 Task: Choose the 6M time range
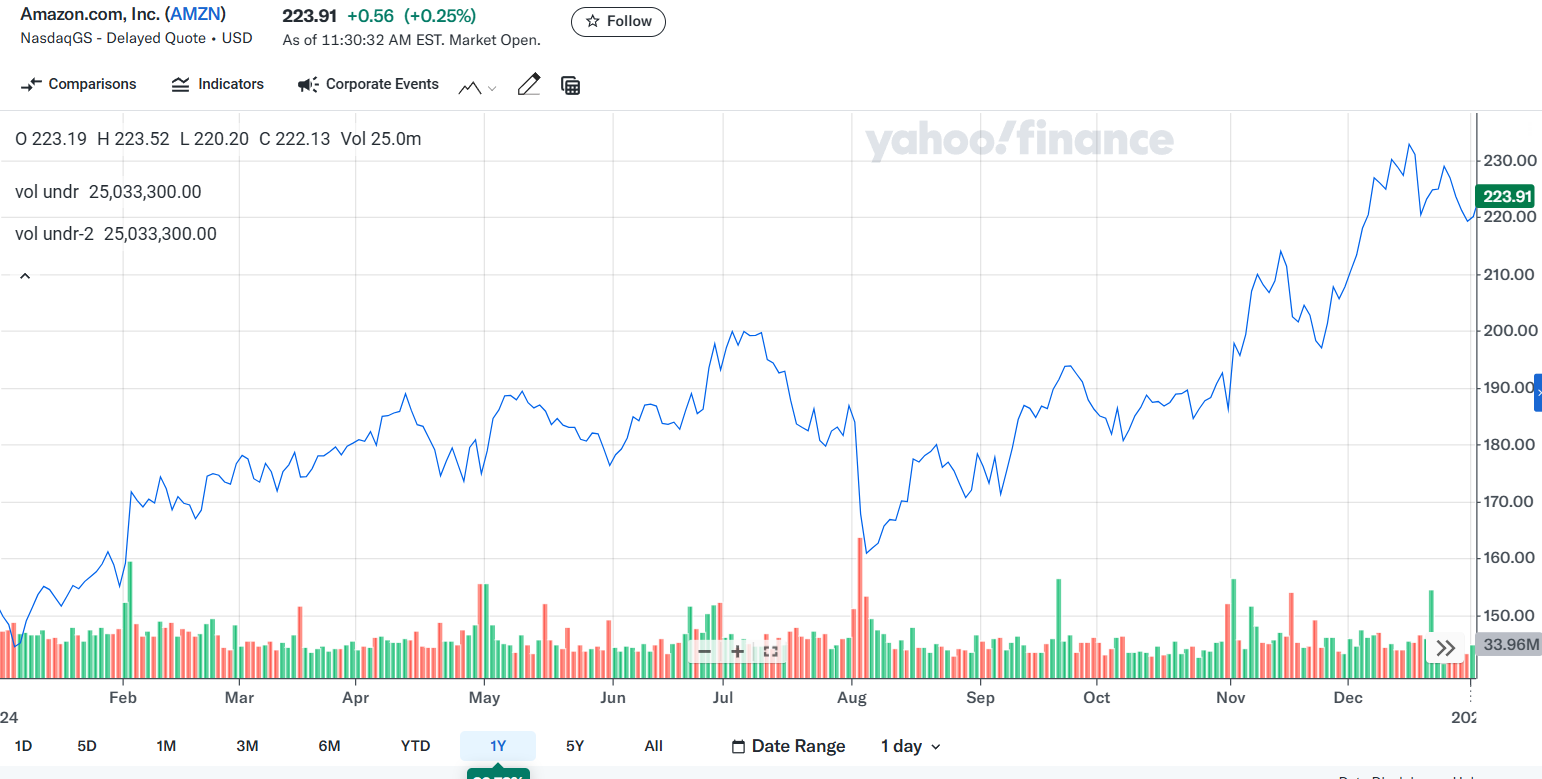329,746
